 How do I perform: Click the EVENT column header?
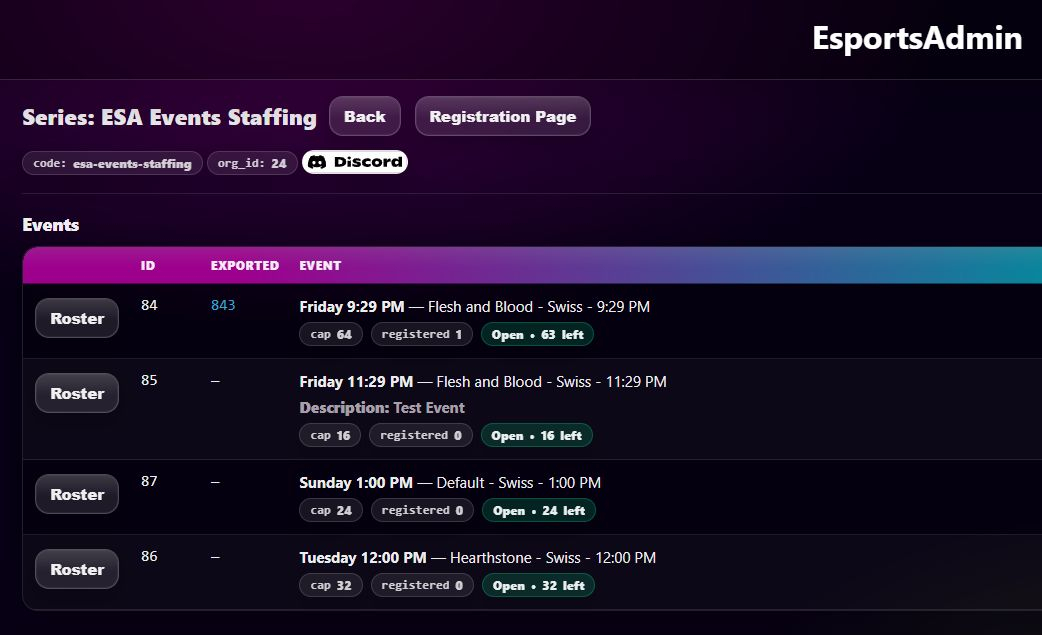point(320,266)
